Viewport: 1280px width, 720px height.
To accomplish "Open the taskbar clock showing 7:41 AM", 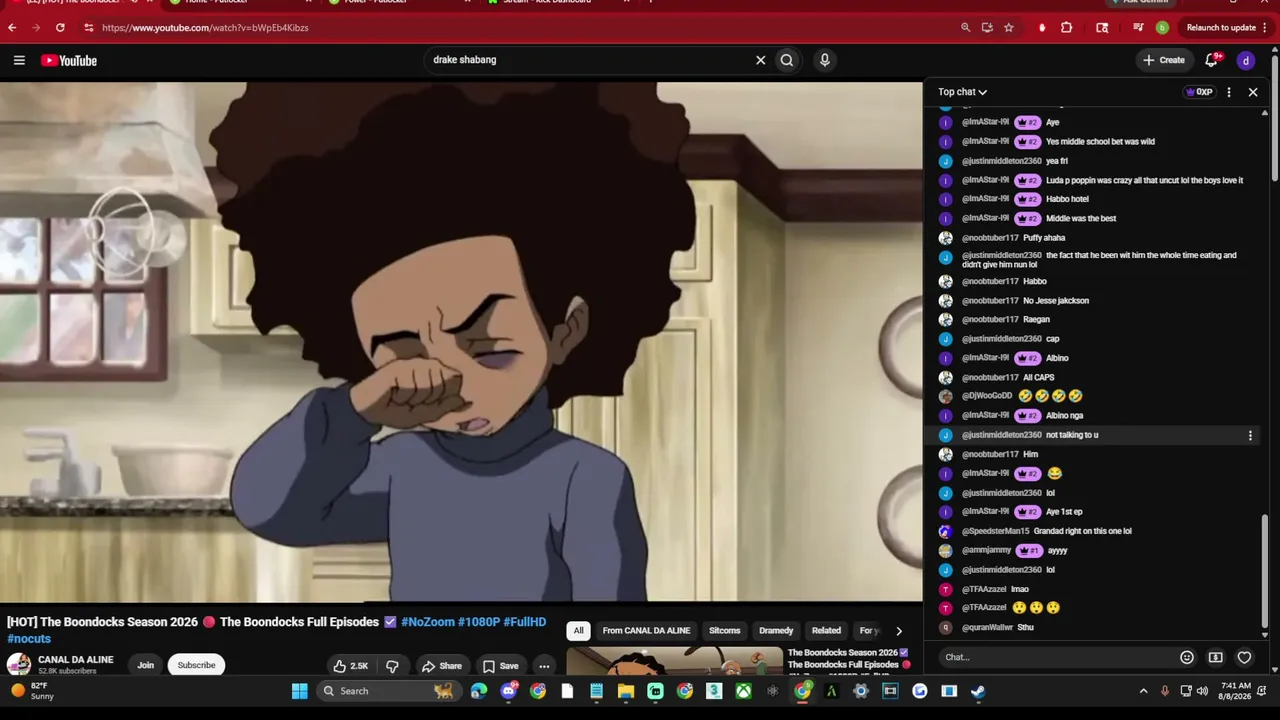I will pyautogui.click(x=1236, y=691).
